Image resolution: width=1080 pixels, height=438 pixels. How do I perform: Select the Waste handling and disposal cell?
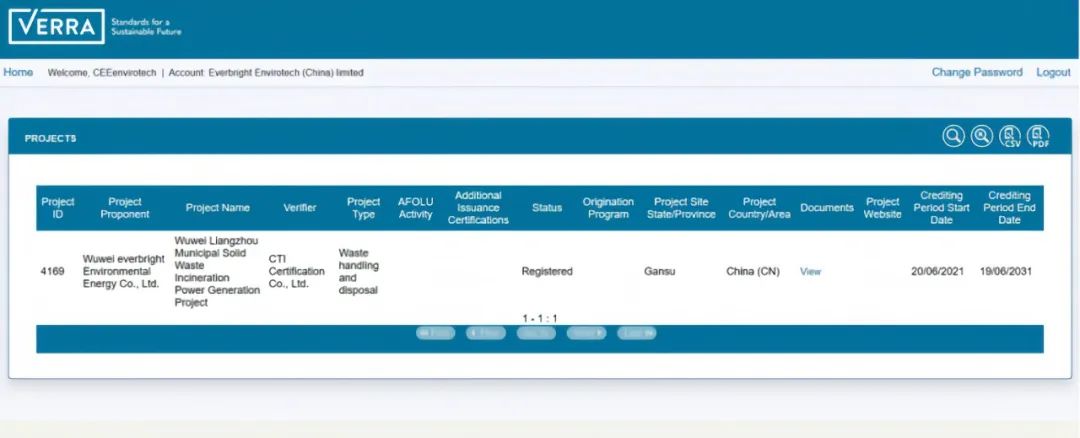(x=359, y=271)
